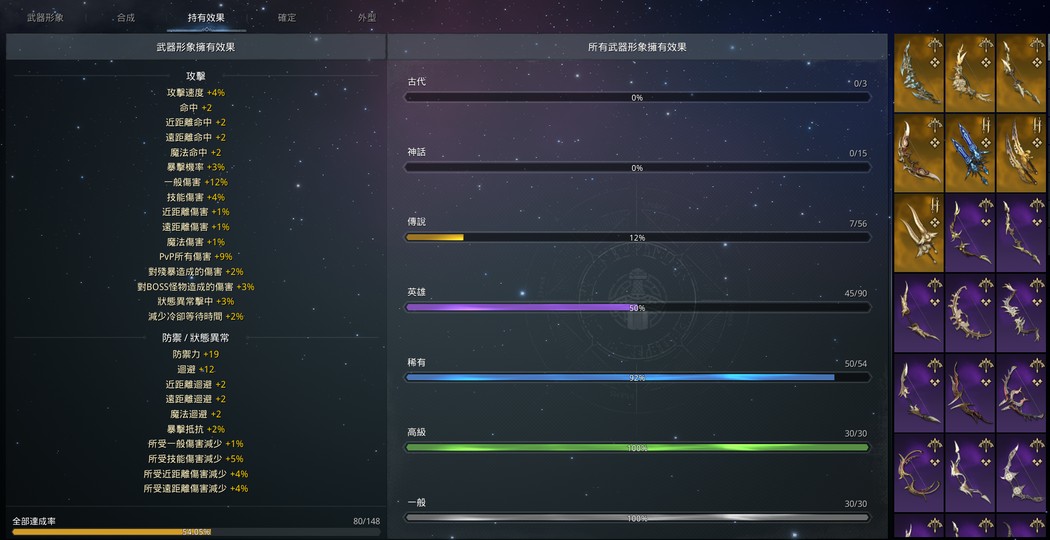Choose the flower-decorated bow on gold card
The image size is (1050, 540).
click(x=970, y=73)
